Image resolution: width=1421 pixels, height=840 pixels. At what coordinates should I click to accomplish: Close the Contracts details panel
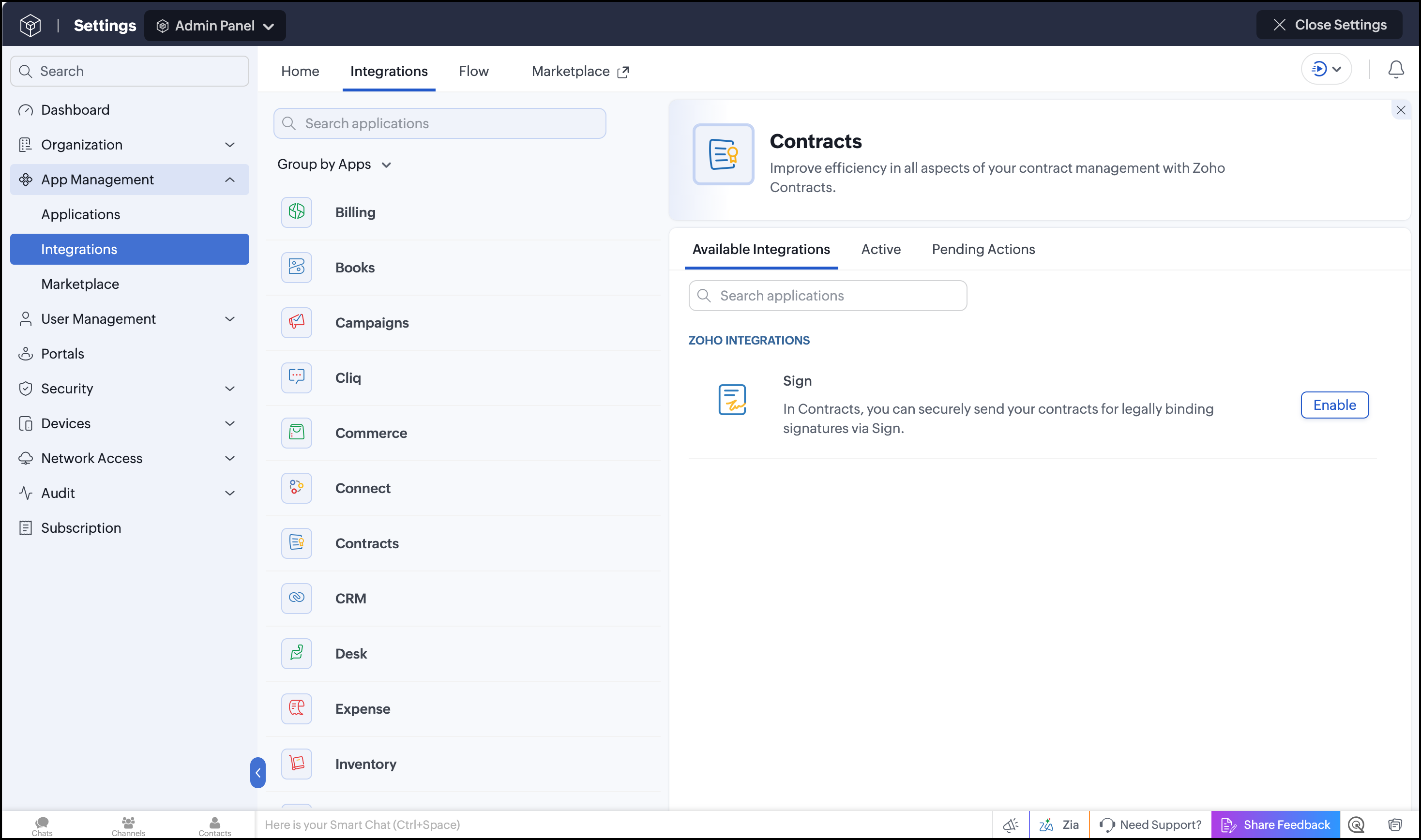click(x=1401, y=110)
